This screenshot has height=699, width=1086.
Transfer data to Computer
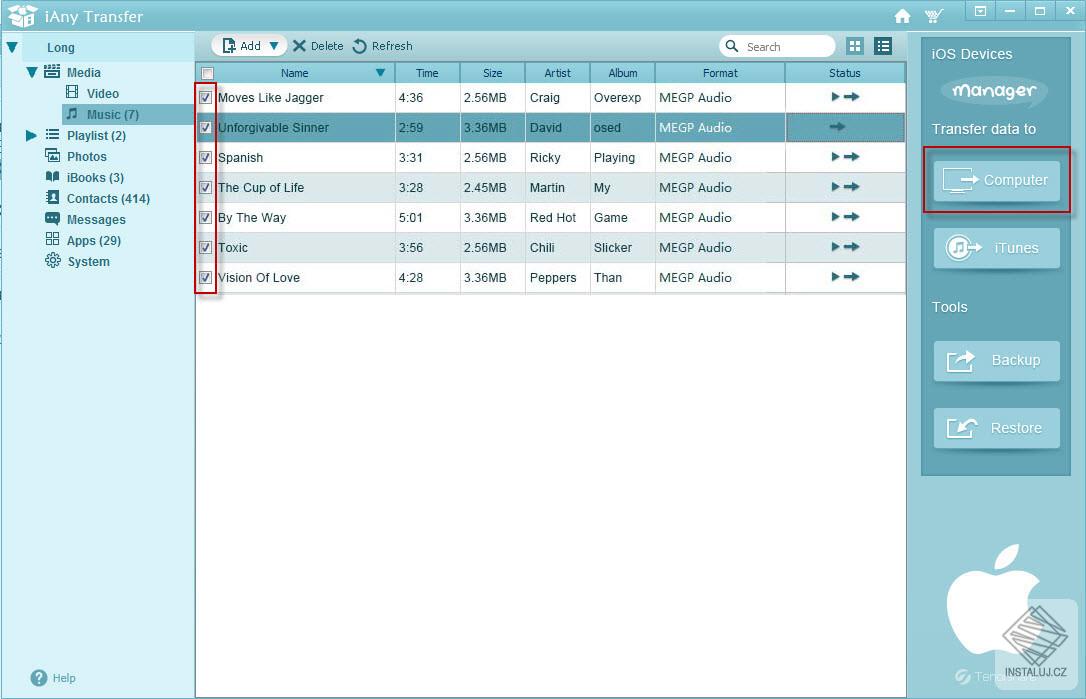996,180
